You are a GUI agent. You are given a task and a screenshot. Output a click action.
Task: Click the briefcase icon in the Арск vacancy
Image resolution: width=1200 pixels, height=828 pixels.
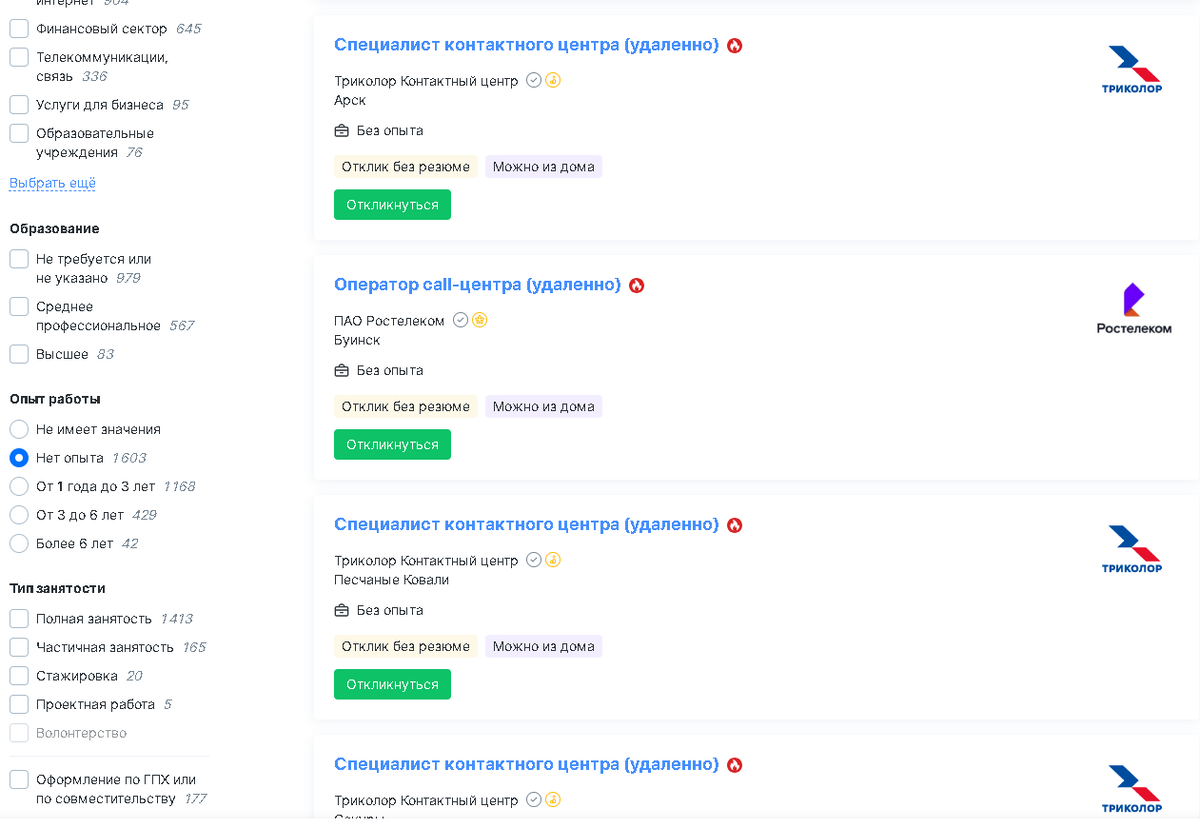tap(342, 131)
